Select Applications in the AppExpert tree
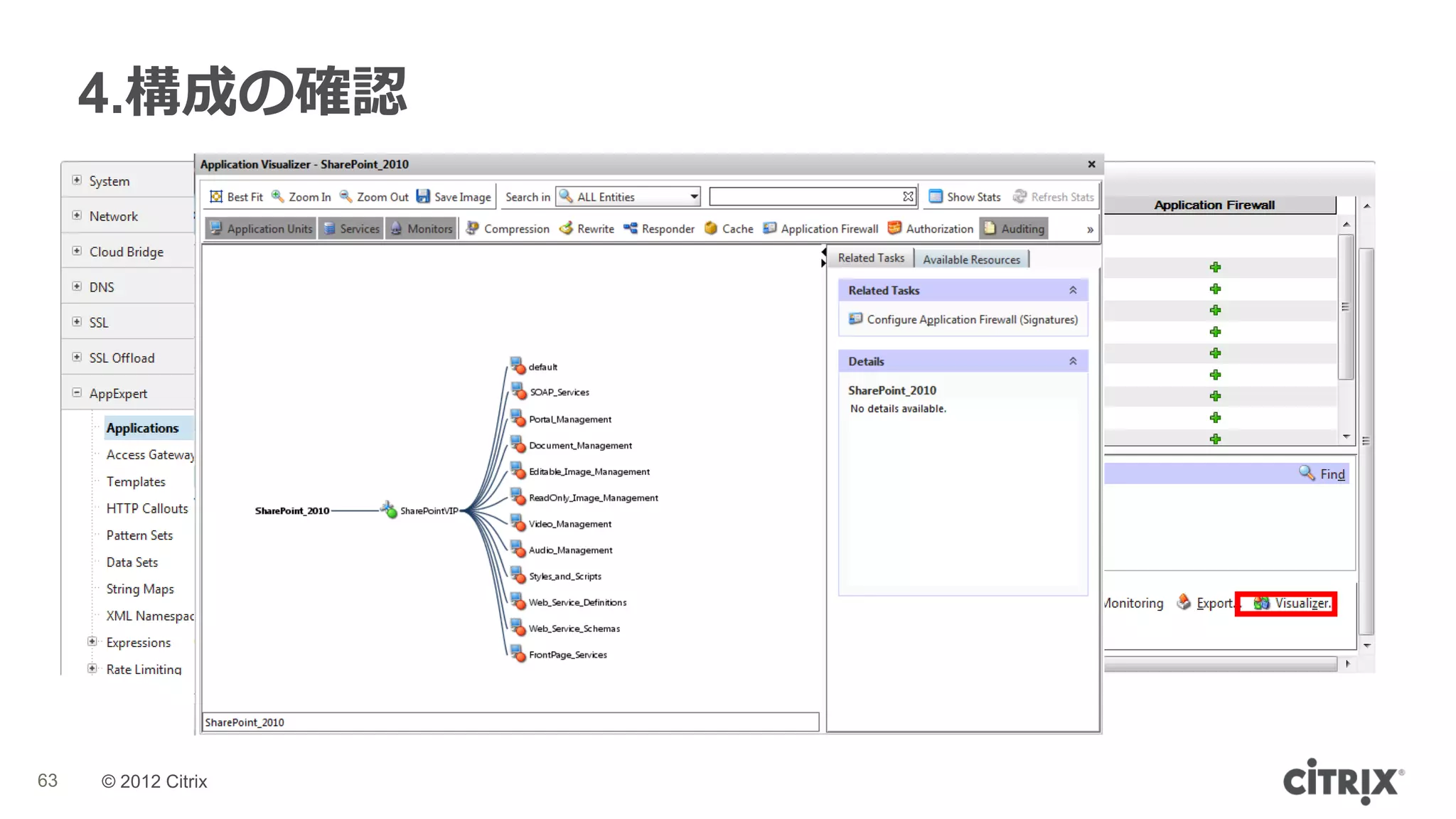 (142, 428)
